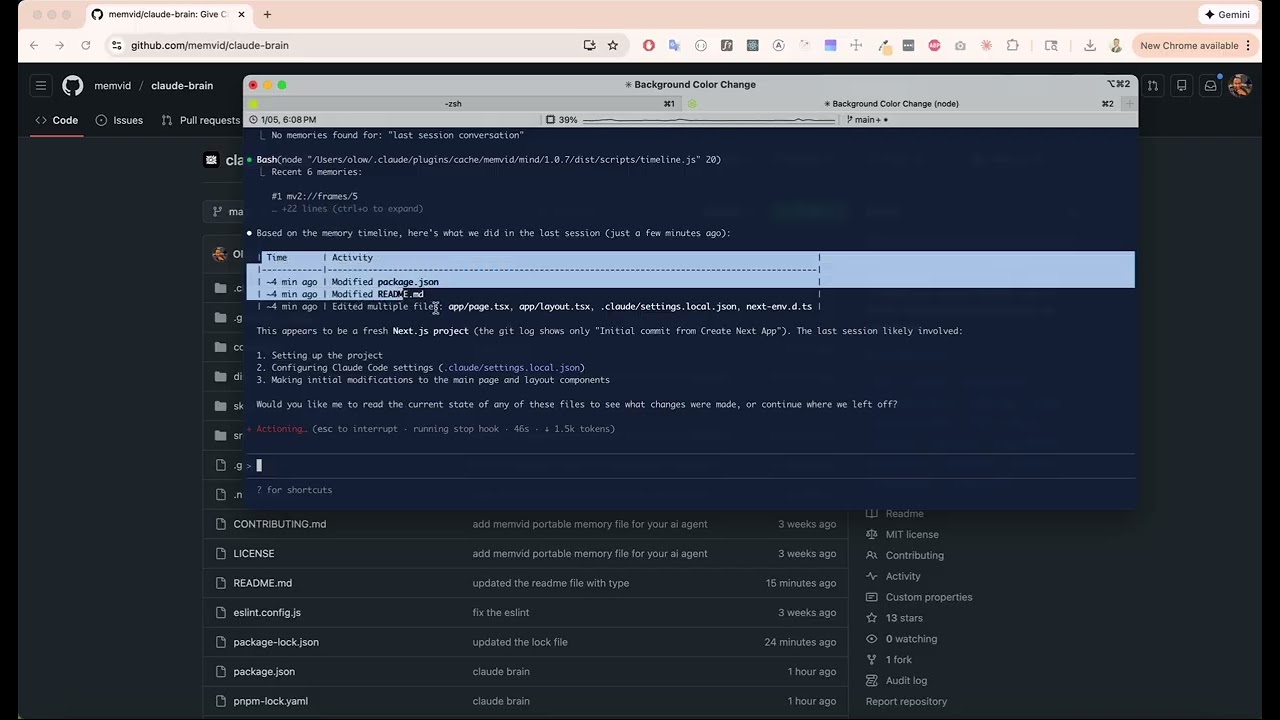This screenshot has height=720, width=1280.
Task: Switch to the Pull requests tab
Action: (200, 120)
